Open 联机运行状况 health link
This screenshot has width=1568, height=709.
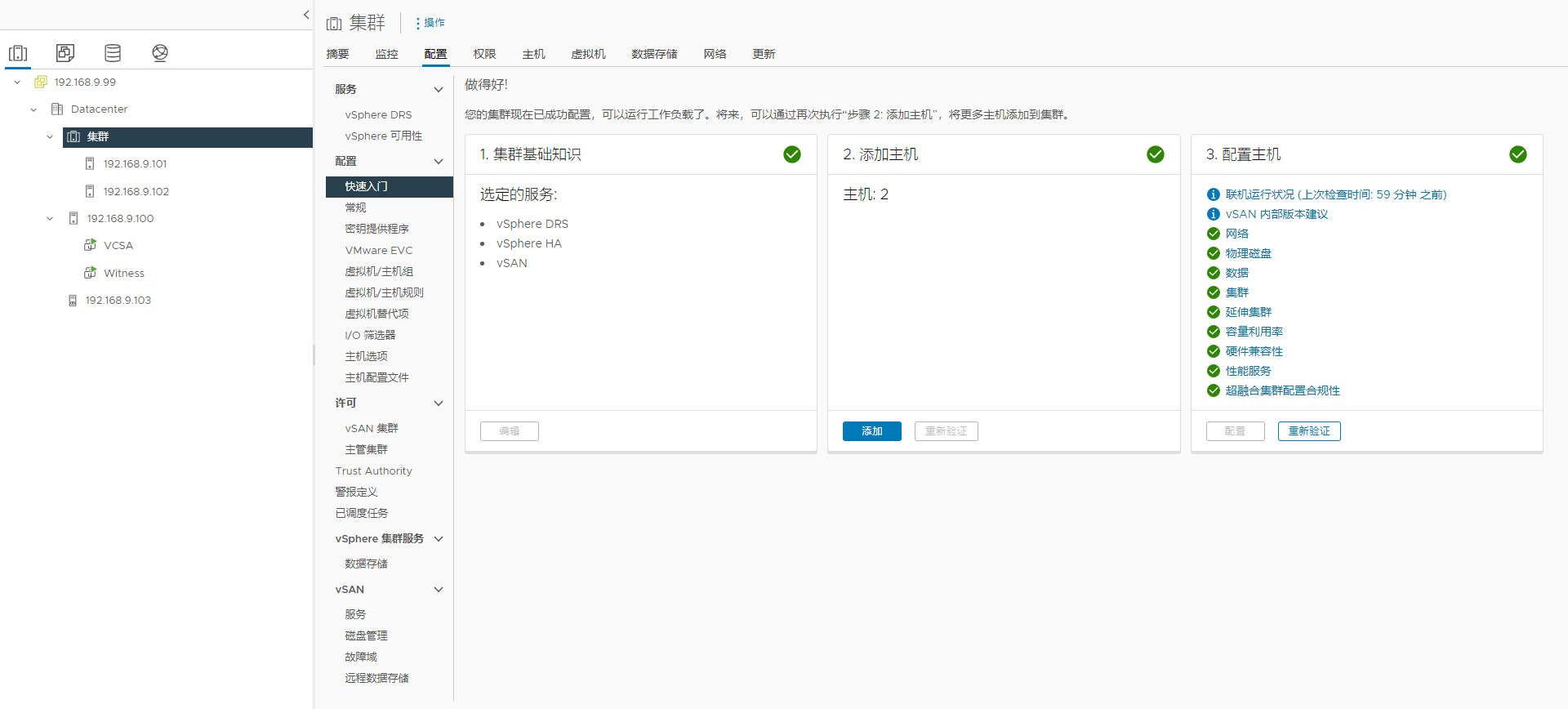[1336, 194]
